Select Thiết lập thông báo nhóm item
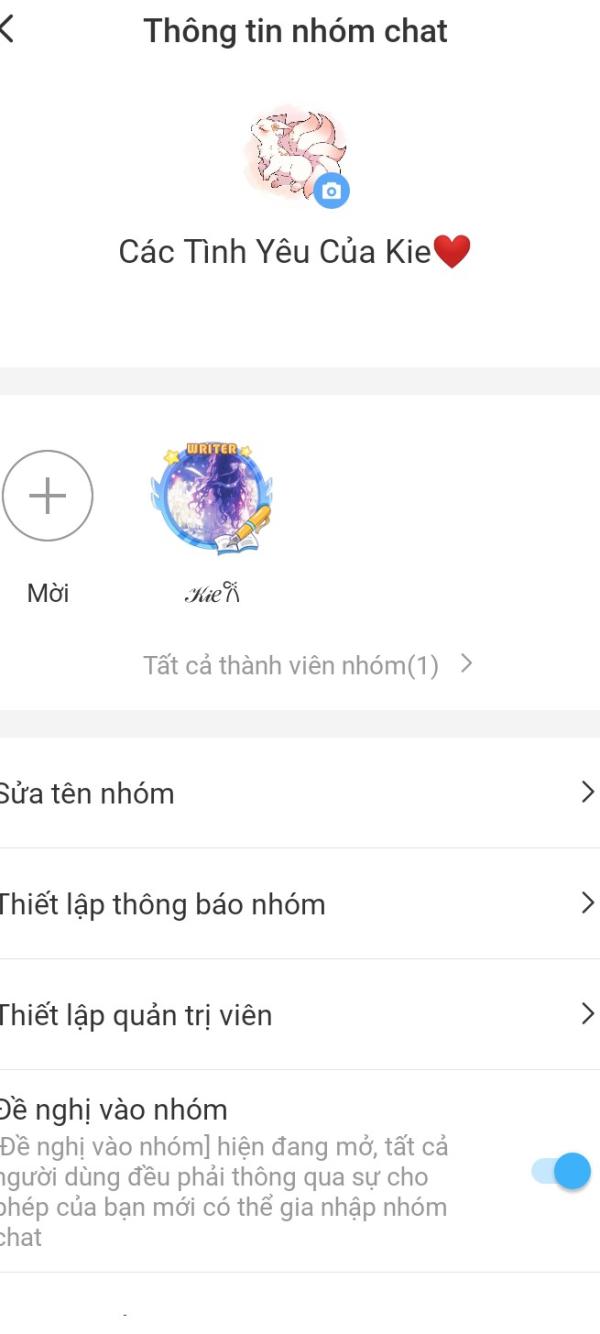 (300, 904)
